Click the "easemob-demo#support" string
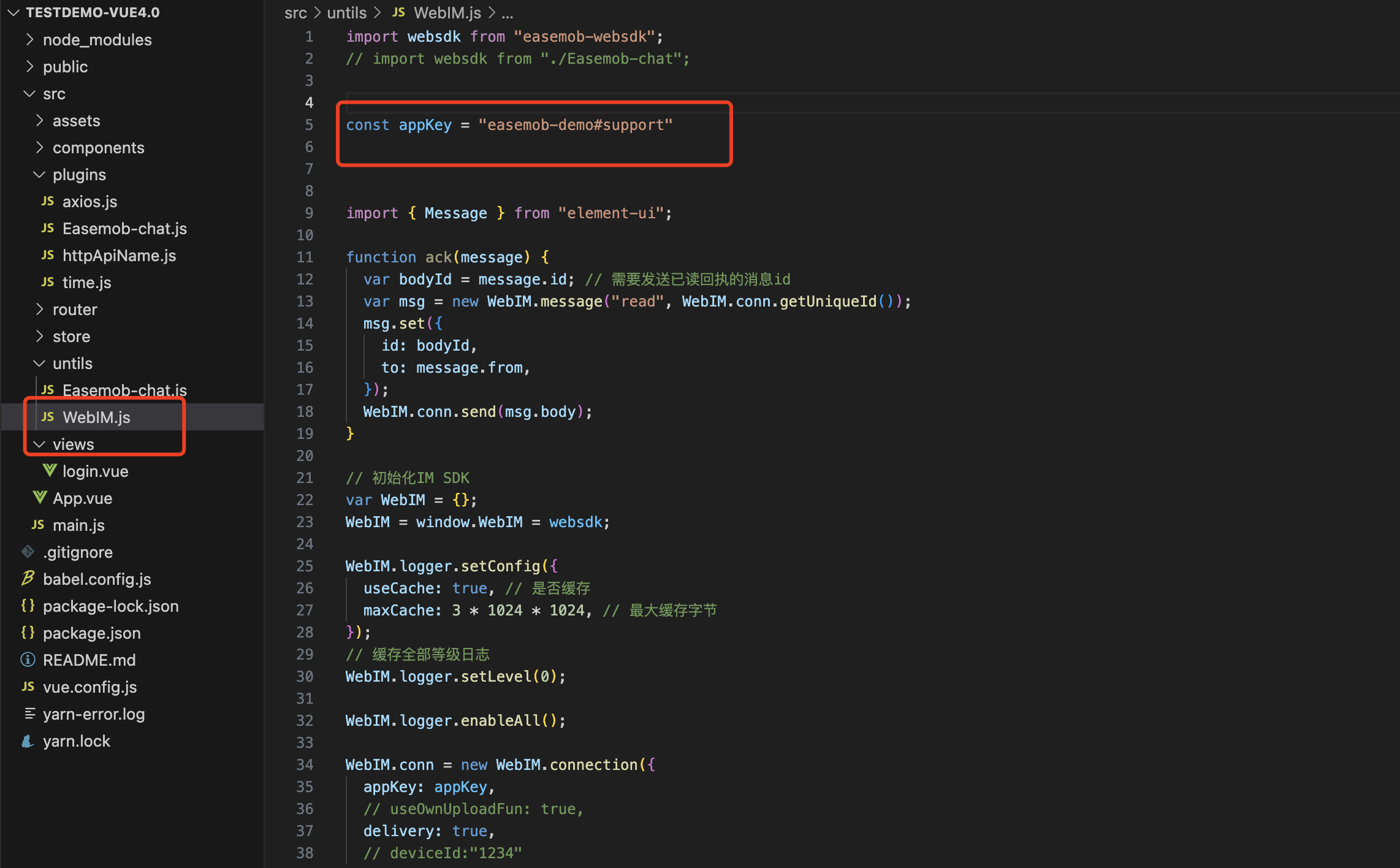The image size is (1400, 868). 575,125
